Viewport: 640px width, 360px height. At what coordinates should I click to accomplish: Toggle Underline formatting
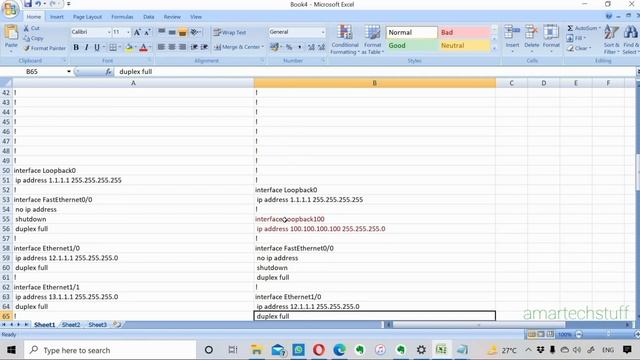click(97, 47)
